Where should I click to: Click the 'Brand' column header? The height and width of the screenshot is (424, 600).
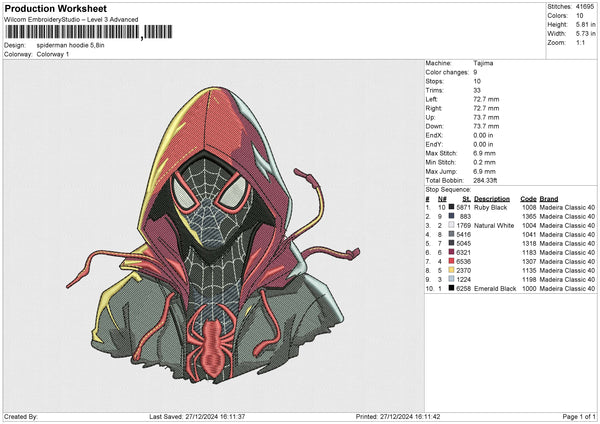[x=549, y=199]
